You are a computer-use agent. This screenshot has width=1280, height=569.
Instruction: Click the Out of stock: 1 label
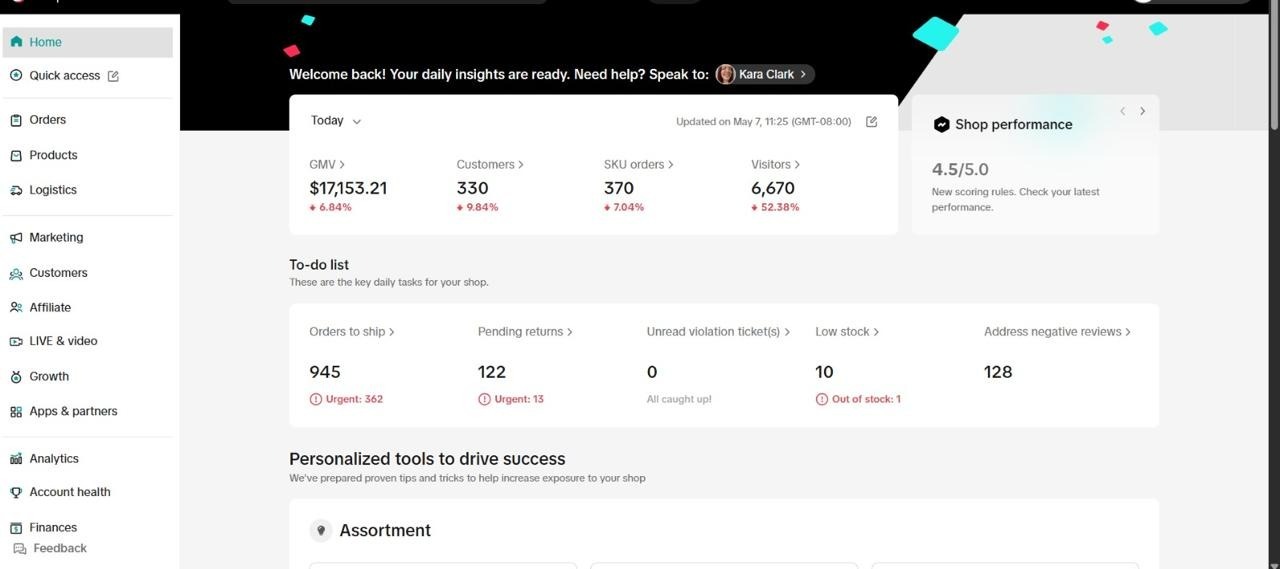[x=866, y=399]
